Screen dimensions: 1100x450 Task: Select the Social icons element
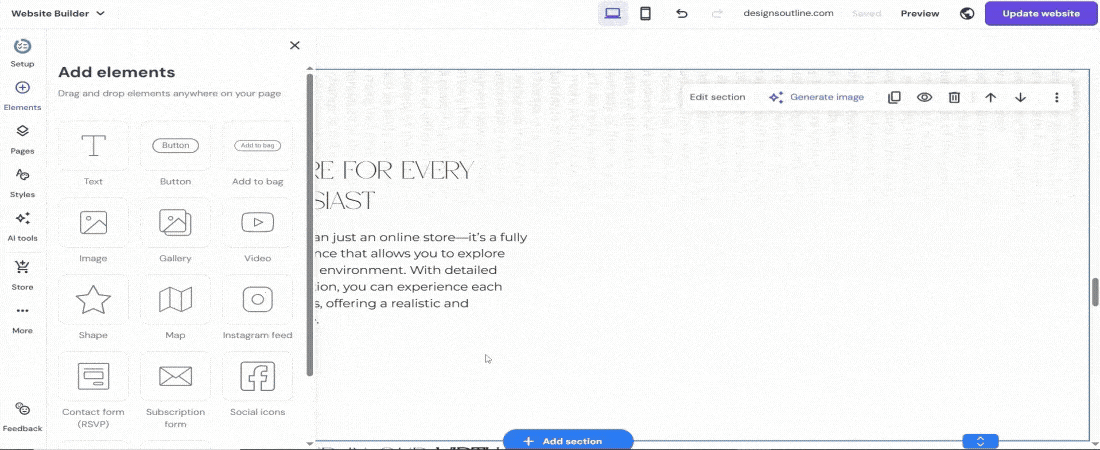coord(257,385)
